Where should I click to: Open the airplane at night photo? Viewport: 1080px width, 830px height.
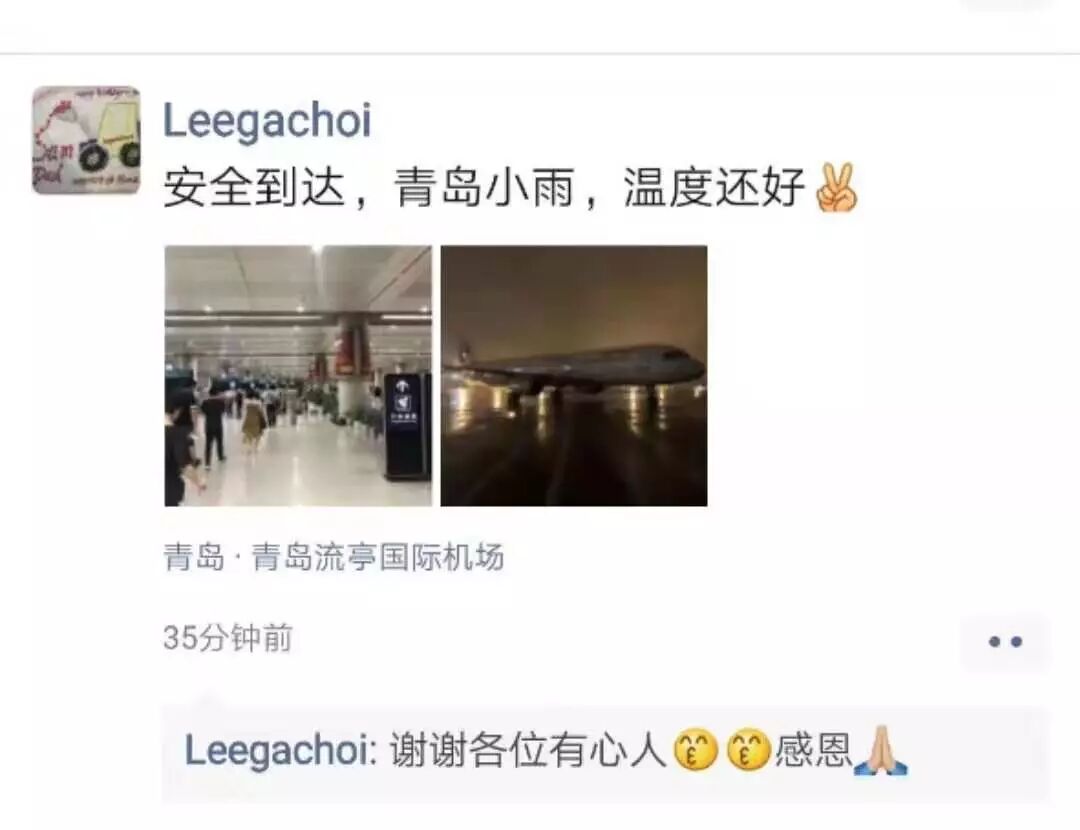pos(574,375)
